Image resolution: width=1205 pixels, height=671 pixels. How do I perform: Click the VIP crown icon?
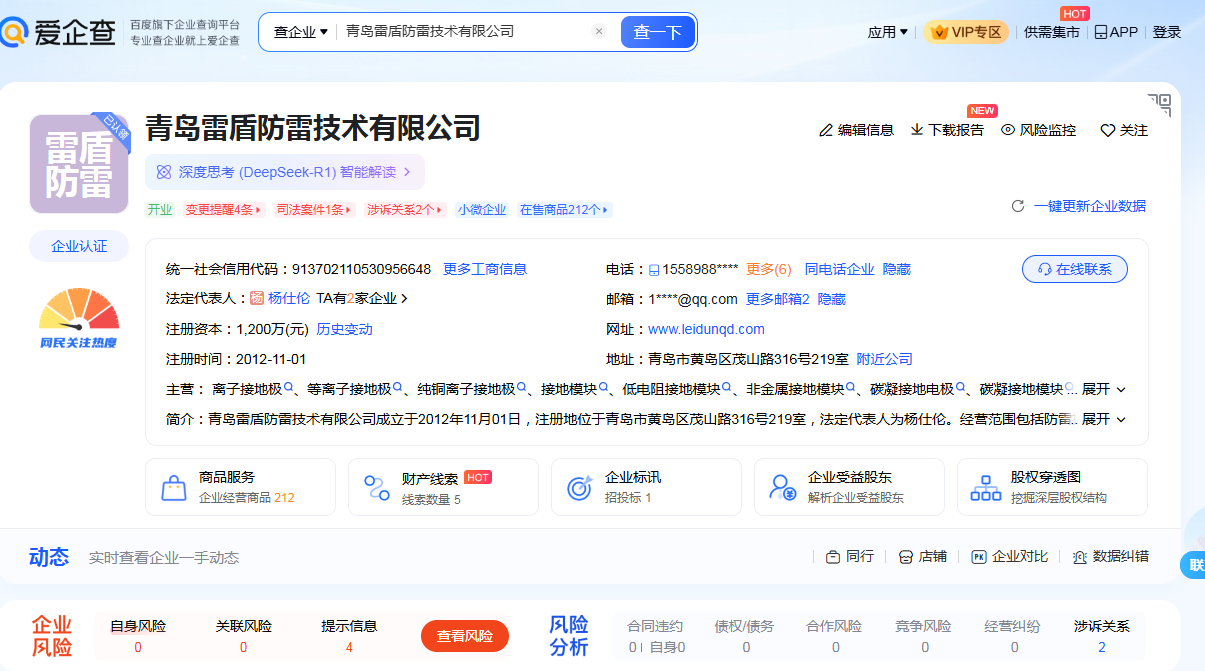[x=938, y=32]
